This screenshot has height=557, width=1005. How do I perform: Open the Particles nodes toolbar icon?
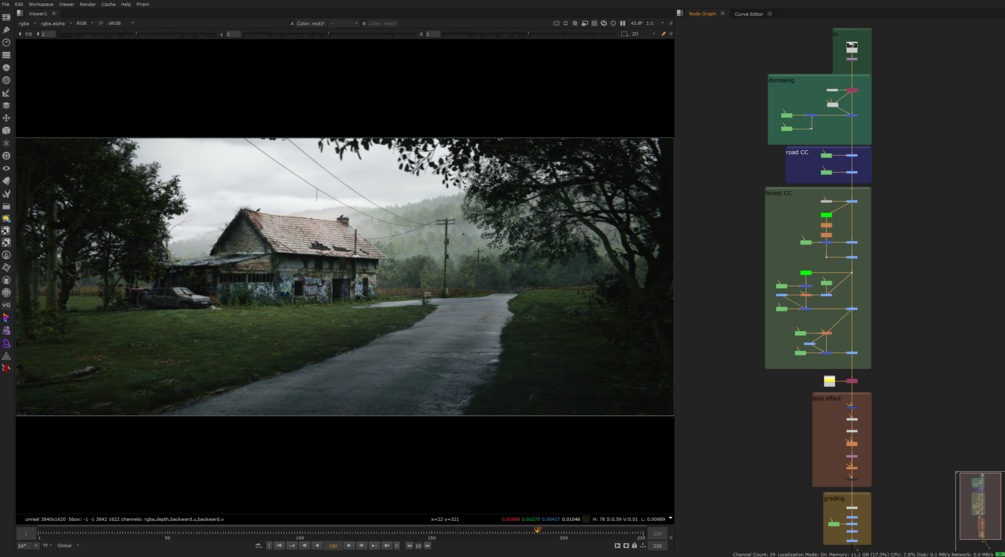click(6, 143)
